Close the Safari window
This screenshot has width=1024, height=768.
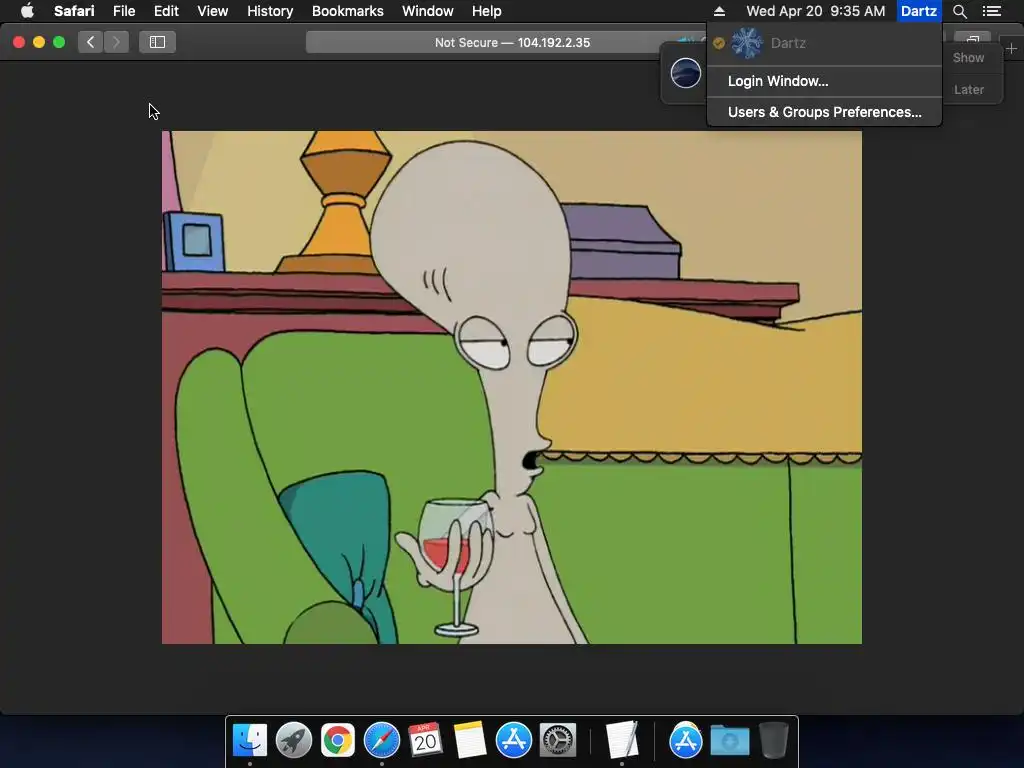click(19, 42)
